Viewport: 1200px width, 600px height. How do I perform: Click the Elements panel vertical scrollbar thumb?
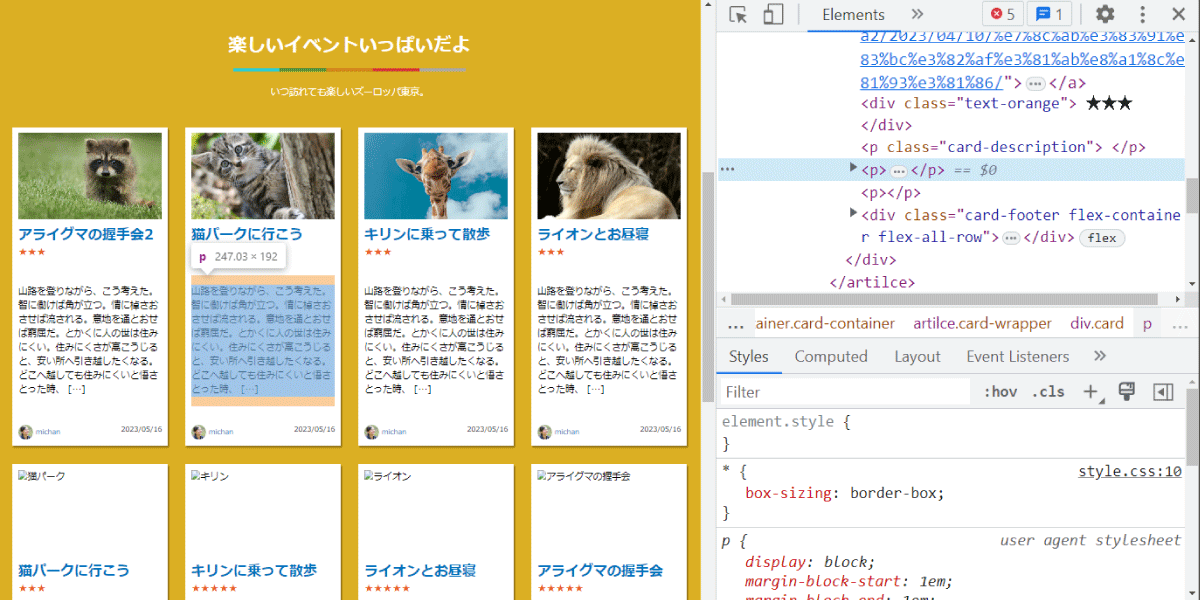pos(1191,195)
